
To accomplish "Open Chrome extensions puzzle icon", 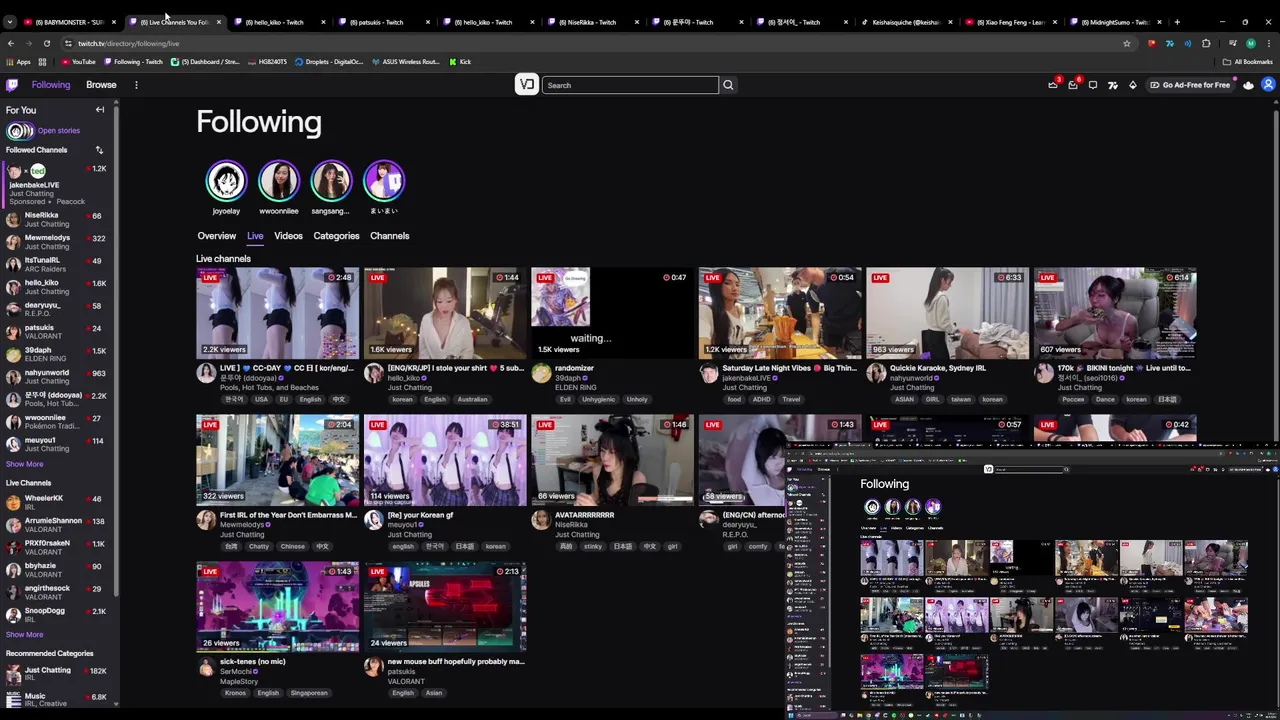I will click(1206, 43).
